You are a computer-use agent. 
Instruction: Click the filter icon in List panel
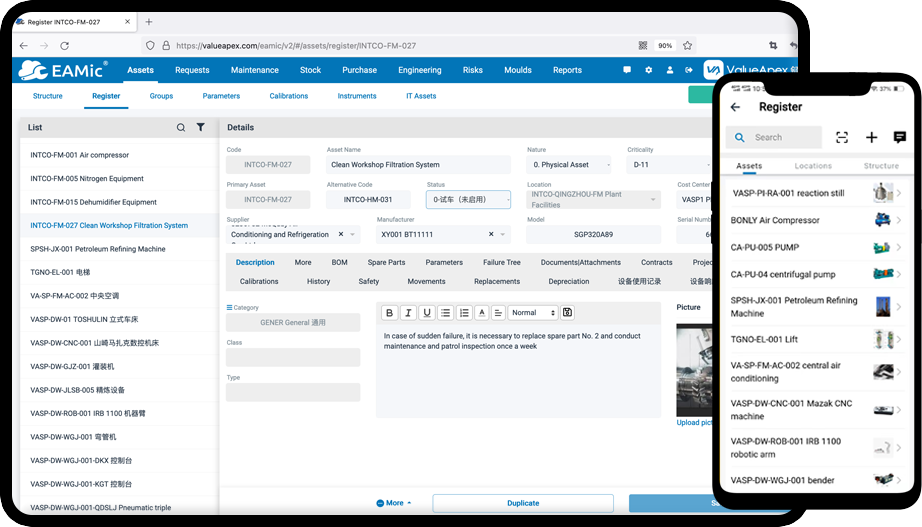[x=200, y=128]
